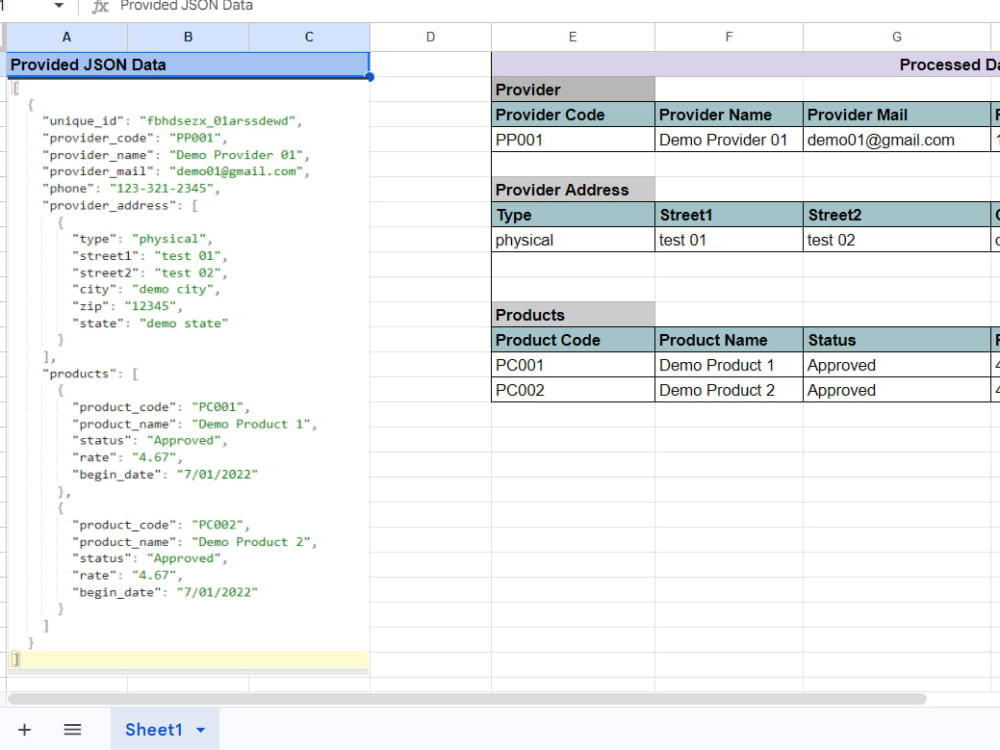The width and height of the screenshot is (1000, 750).
Task: Click the zip 12345 JSON line
Action: 128,306
